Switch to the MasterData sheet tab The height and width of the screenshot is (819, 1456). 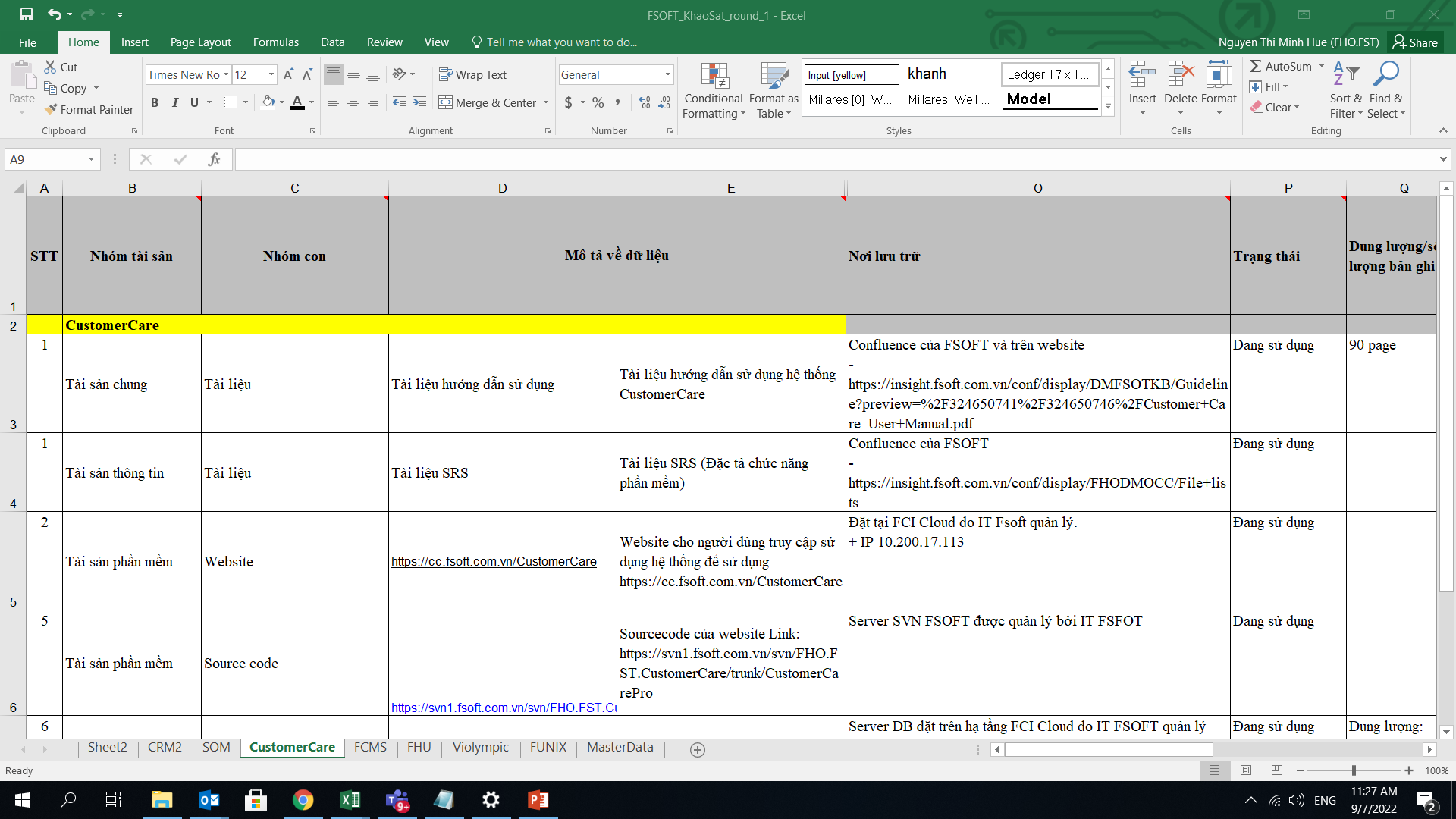(620, 748)
